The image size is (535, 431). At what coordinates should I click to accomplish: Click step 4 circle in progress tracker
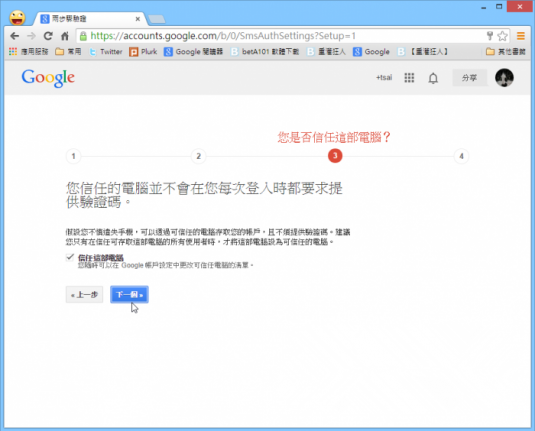pos(461,156)
